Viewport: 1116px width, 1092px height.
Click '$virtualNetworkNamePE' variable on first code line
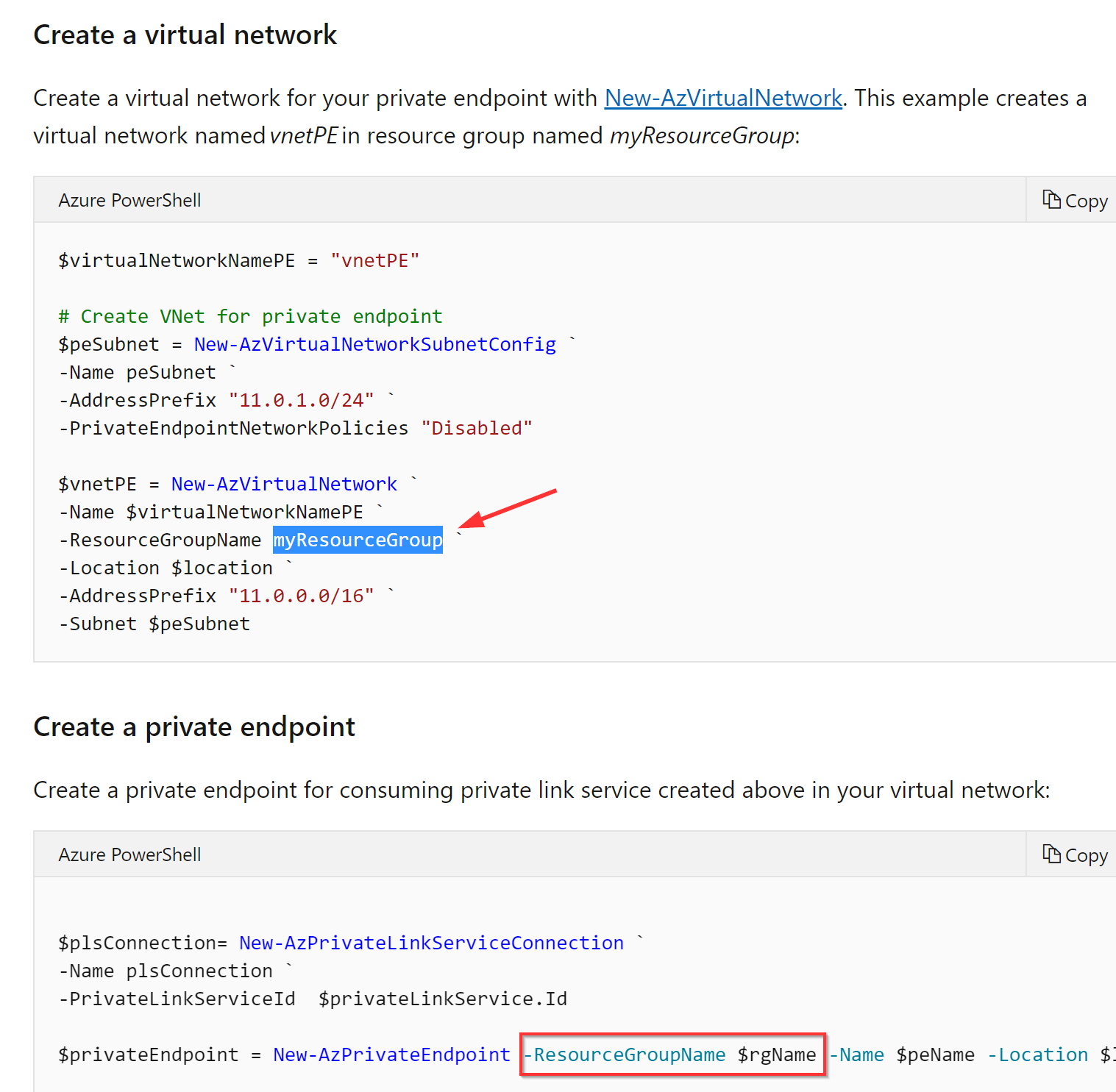point(177,260)
